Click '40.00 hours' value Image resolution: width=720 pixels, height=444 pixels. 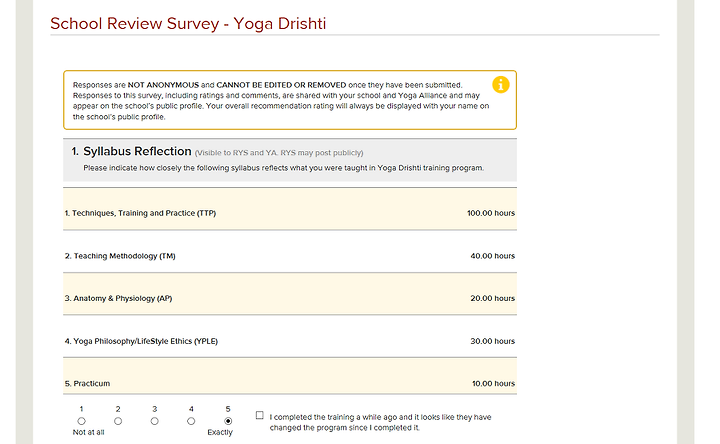pyautogui.click(x=492, y=256)
